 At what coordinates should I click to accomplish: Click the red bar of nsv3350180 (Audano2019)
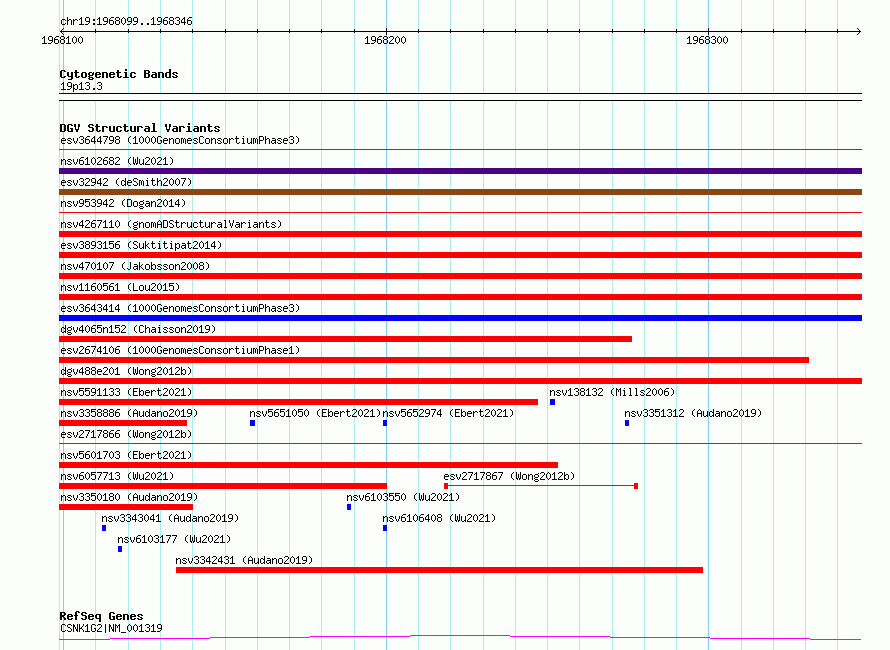pyautogui.click(x=126, y=507)
